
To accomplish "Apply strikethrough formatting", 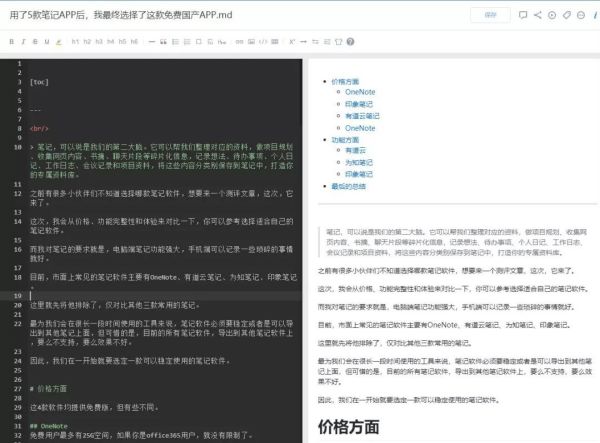I will pyautogui.click(x=35, y=42).
